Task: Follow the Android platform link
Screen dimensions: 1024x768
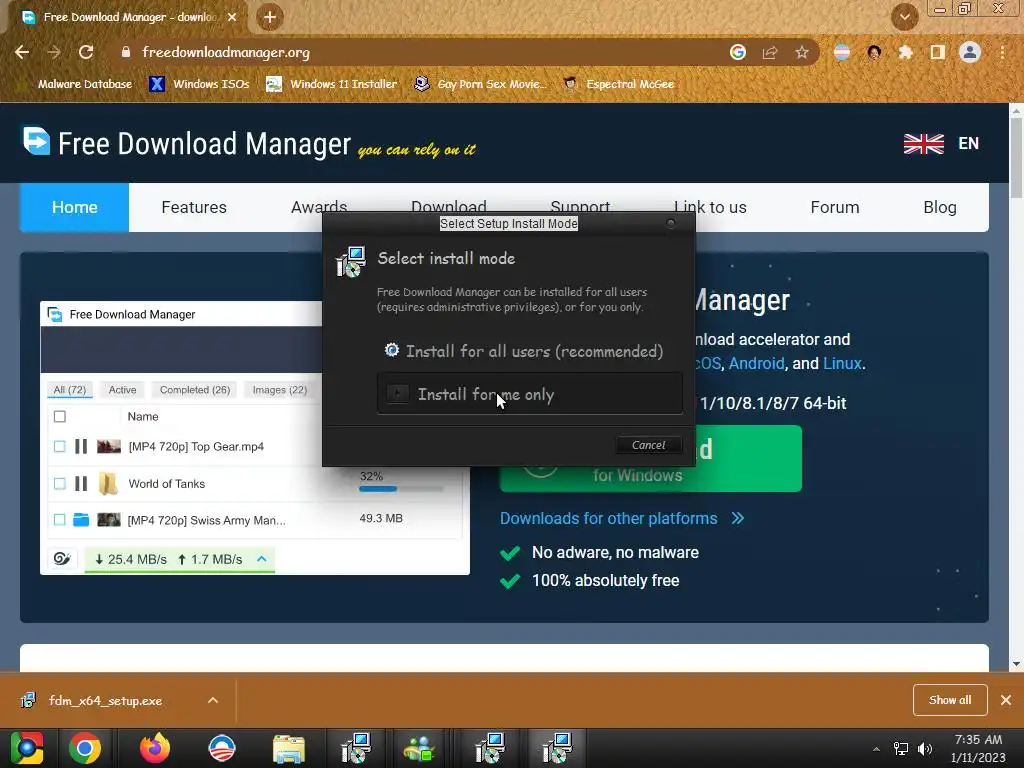Action: (756, 364)
